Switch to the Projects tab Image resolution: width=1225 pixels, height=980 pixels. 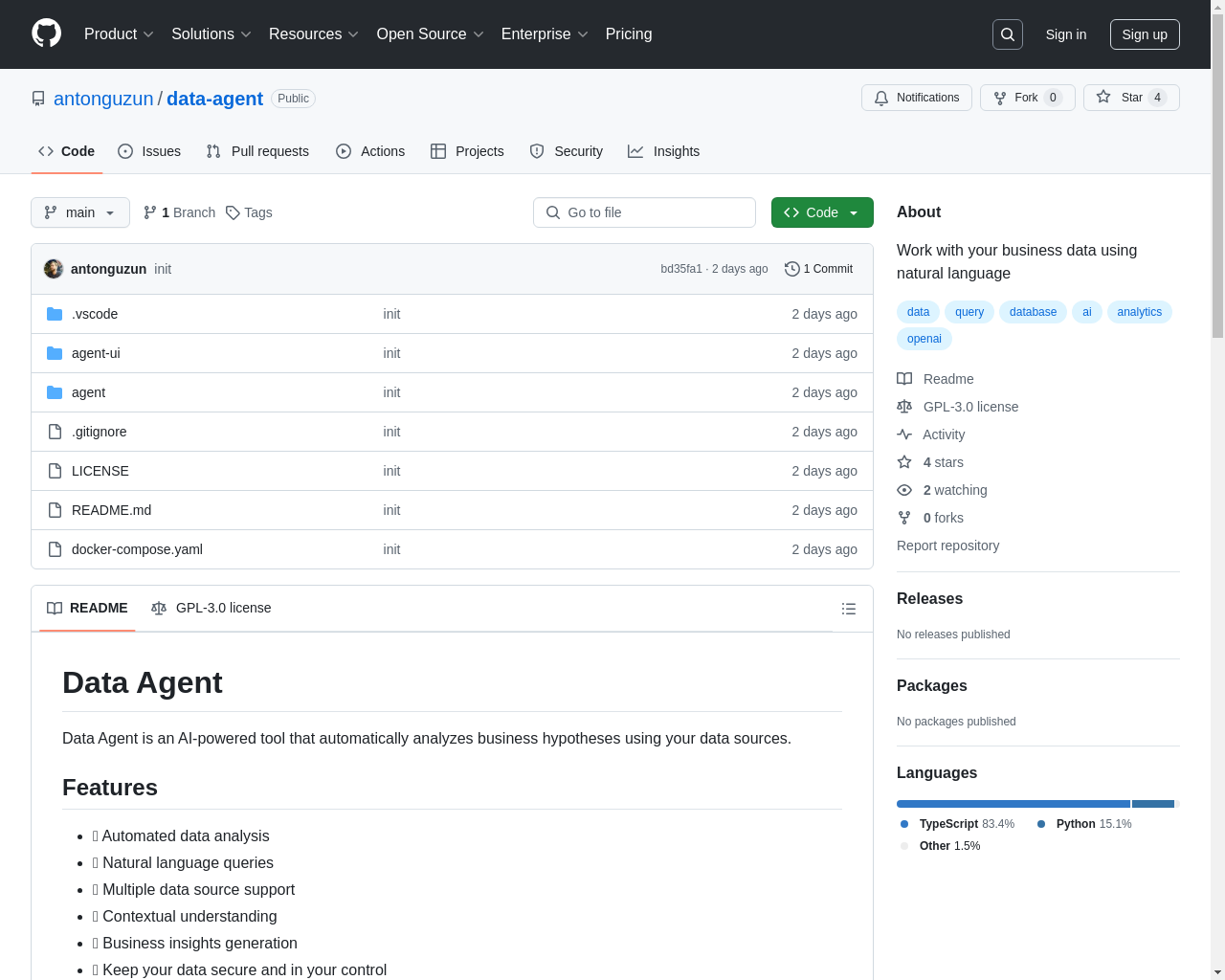coord(467,151)
